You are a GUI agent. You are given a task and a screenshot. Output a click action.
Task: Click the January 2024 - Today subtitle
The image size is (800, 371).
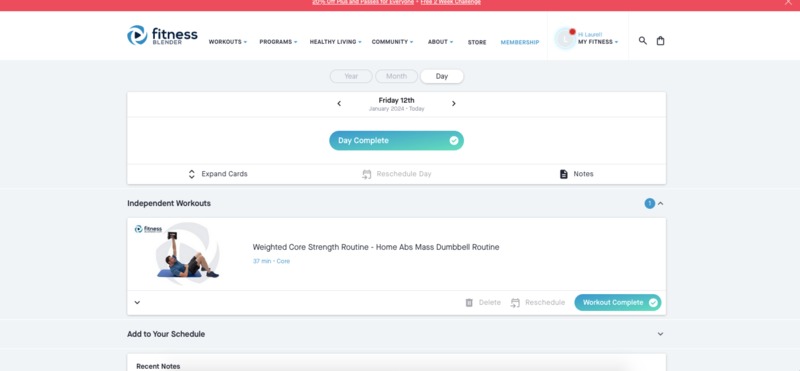396,109
